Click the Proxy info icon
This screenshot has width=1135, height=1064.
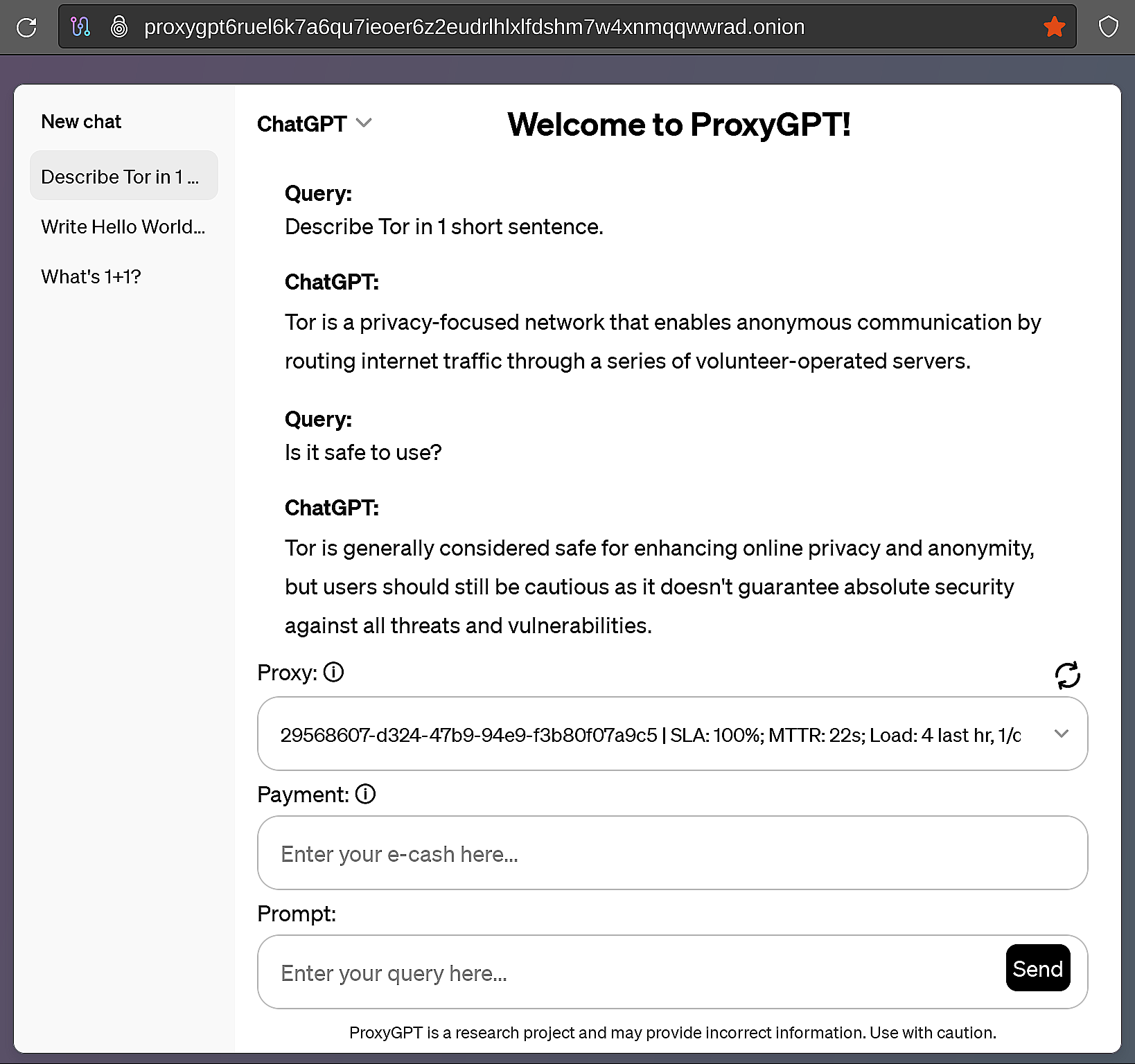point(334,672)
